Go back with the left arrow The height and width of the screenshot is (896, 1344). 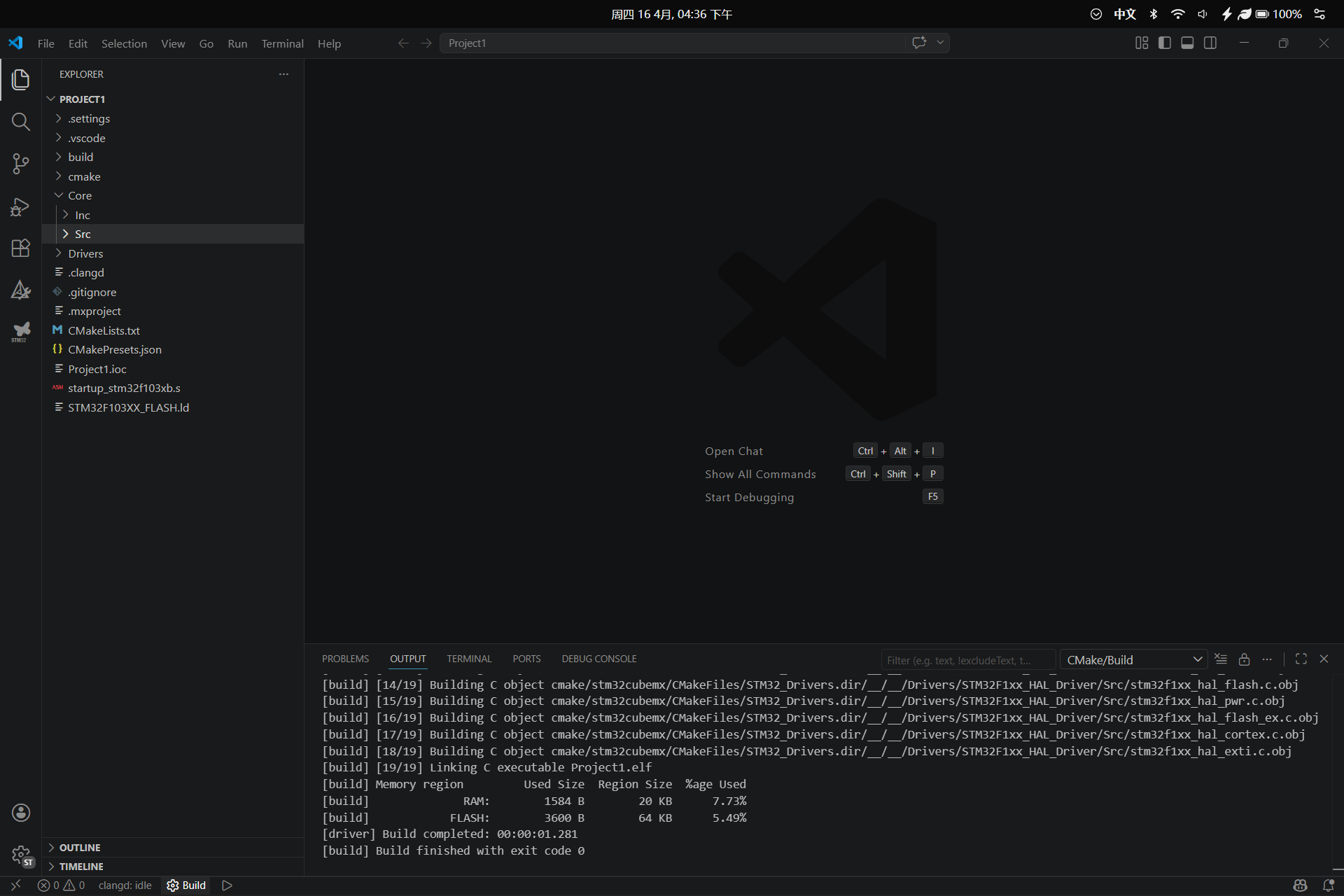click(x=403, y=43)
